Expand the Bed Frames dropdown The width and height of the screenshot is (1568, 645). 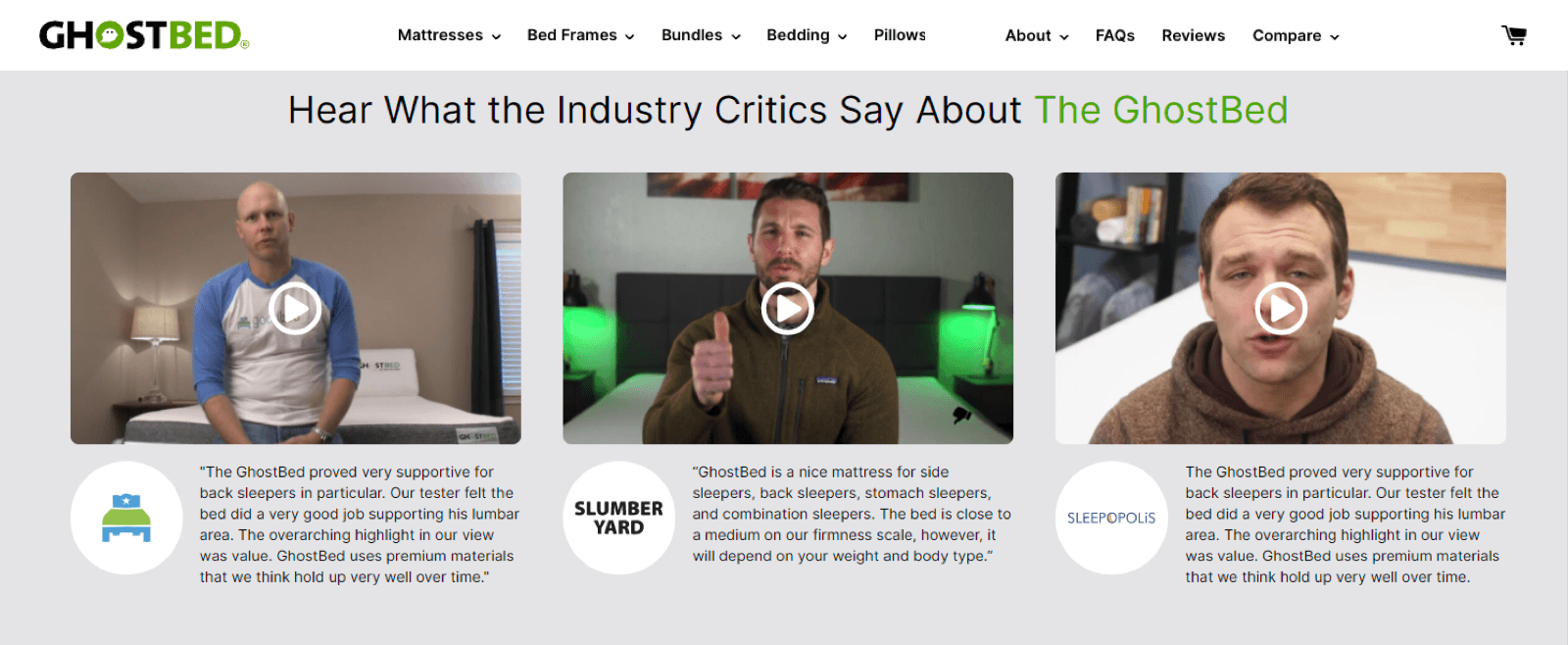[581, 35]
